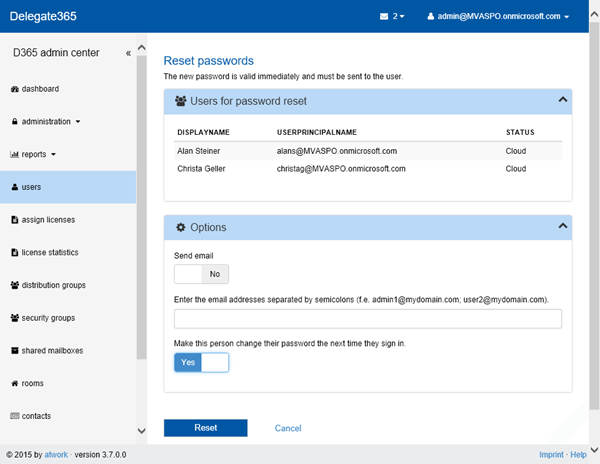The height and width of the screenshot is (464, 600).
Task: Click the contacts card icon
Action: [14, 416]
